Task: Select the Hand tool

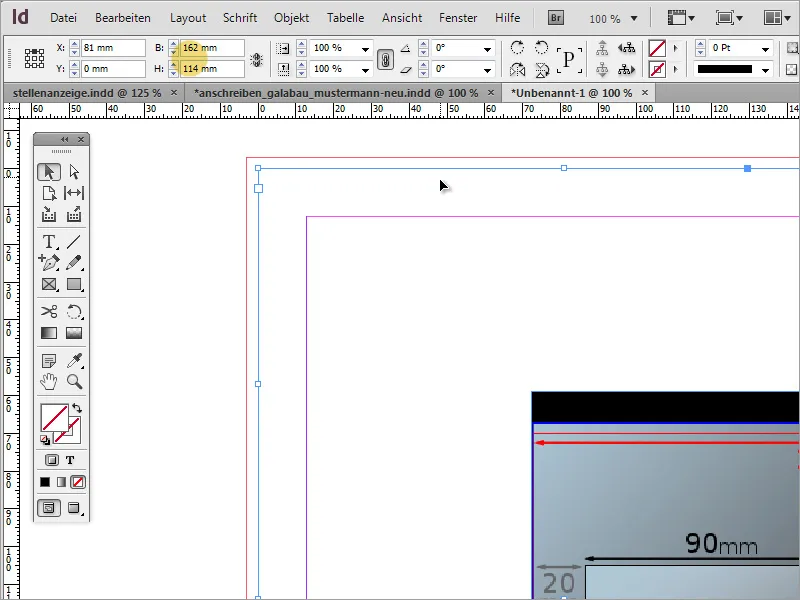Action: [x=49, y=382]
